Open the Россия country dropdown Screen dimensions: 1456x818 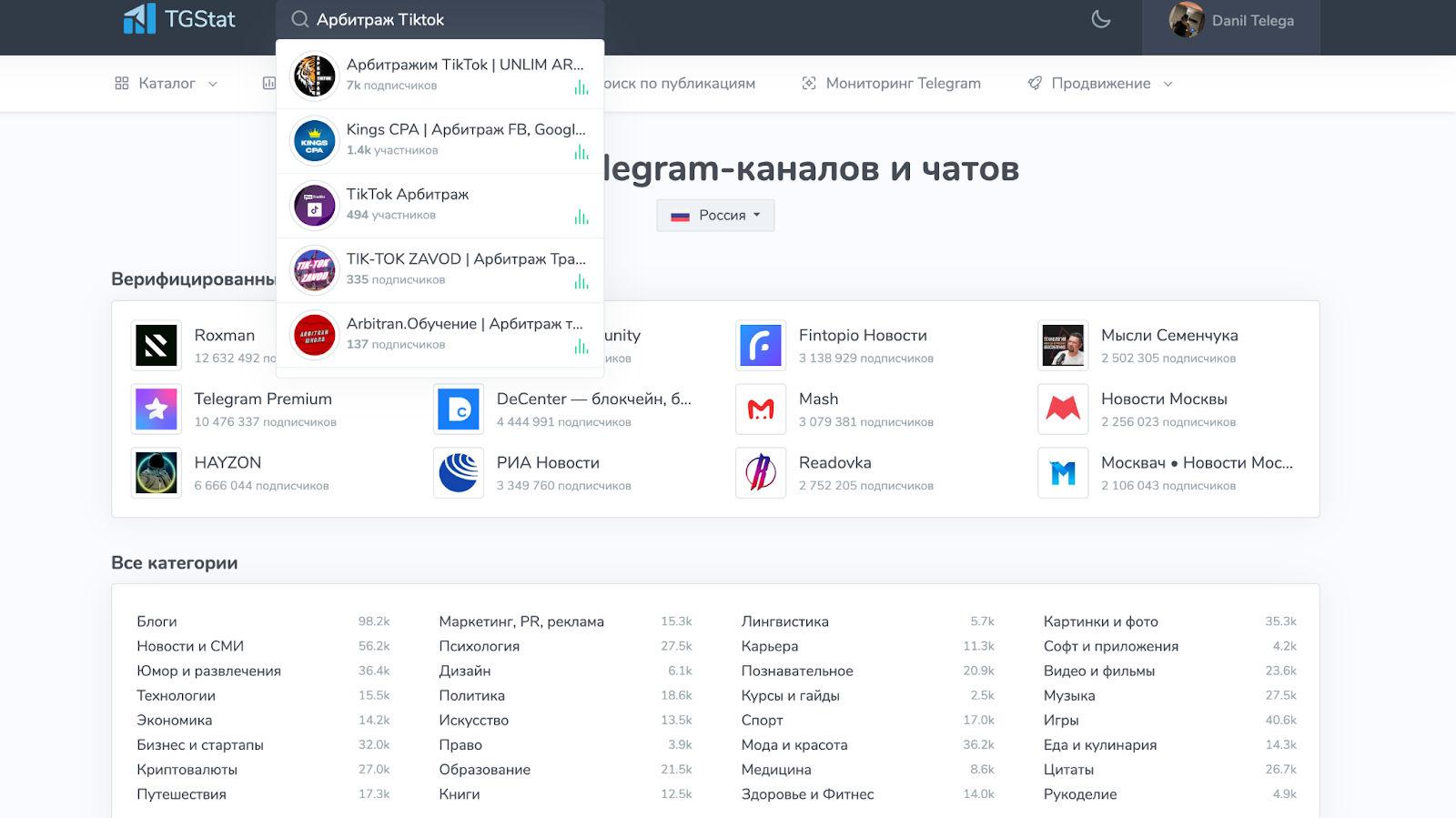(715, 216)
